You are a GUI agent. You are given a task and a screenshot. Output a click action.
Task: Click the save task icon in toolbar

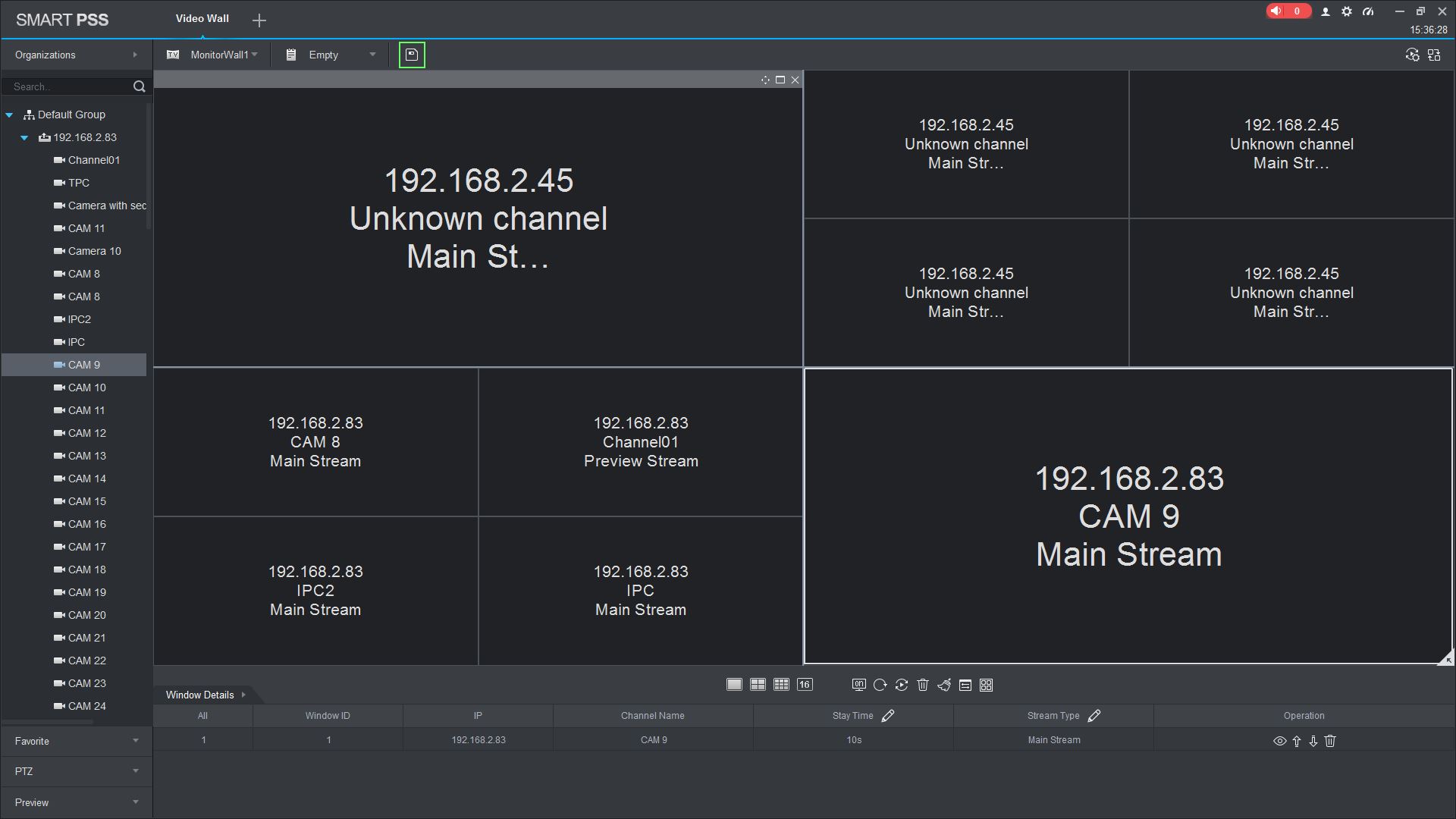(412, 55)
